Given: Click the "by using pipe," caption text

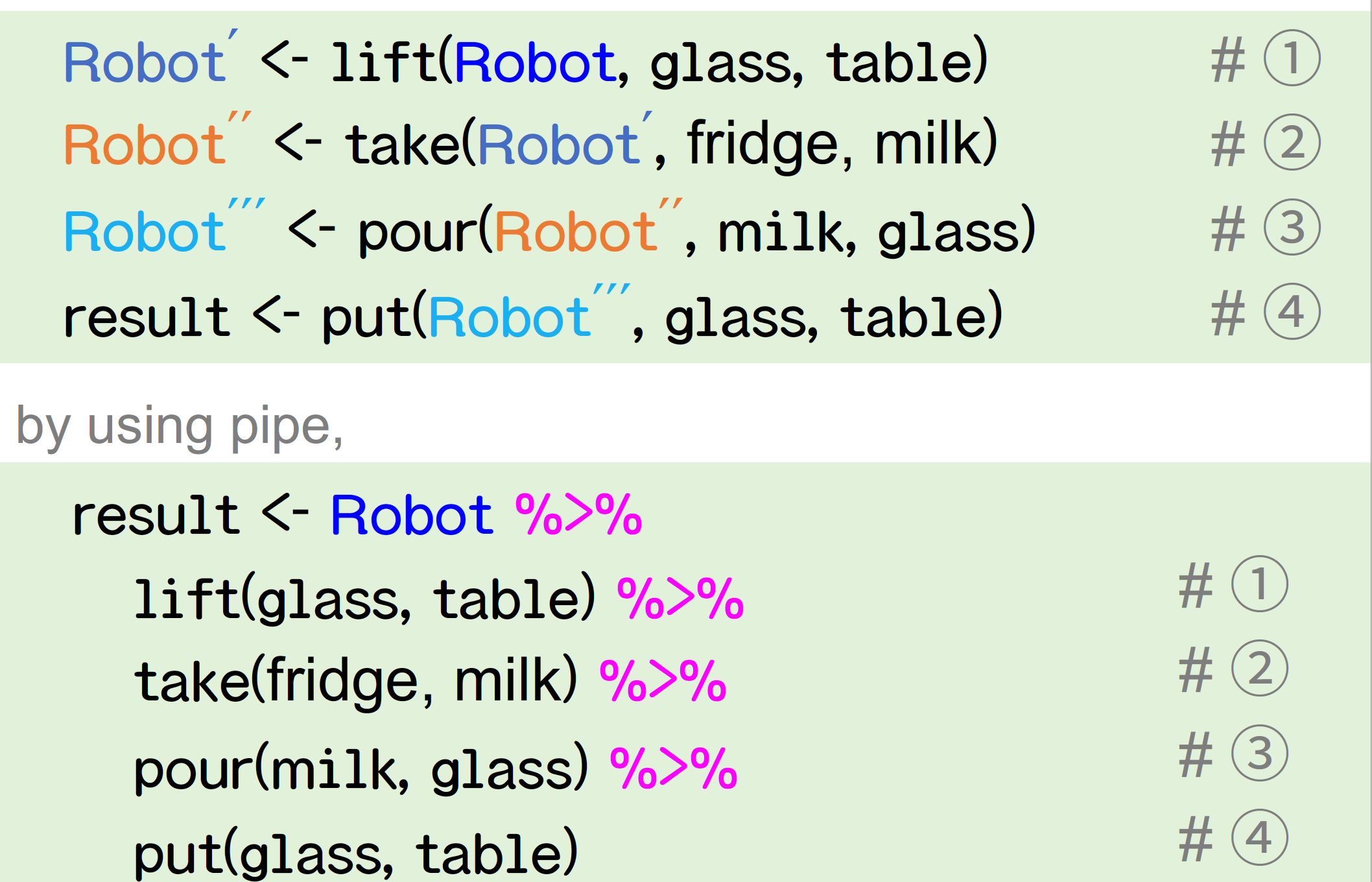Looking at the screenshot, I should 180,427.
